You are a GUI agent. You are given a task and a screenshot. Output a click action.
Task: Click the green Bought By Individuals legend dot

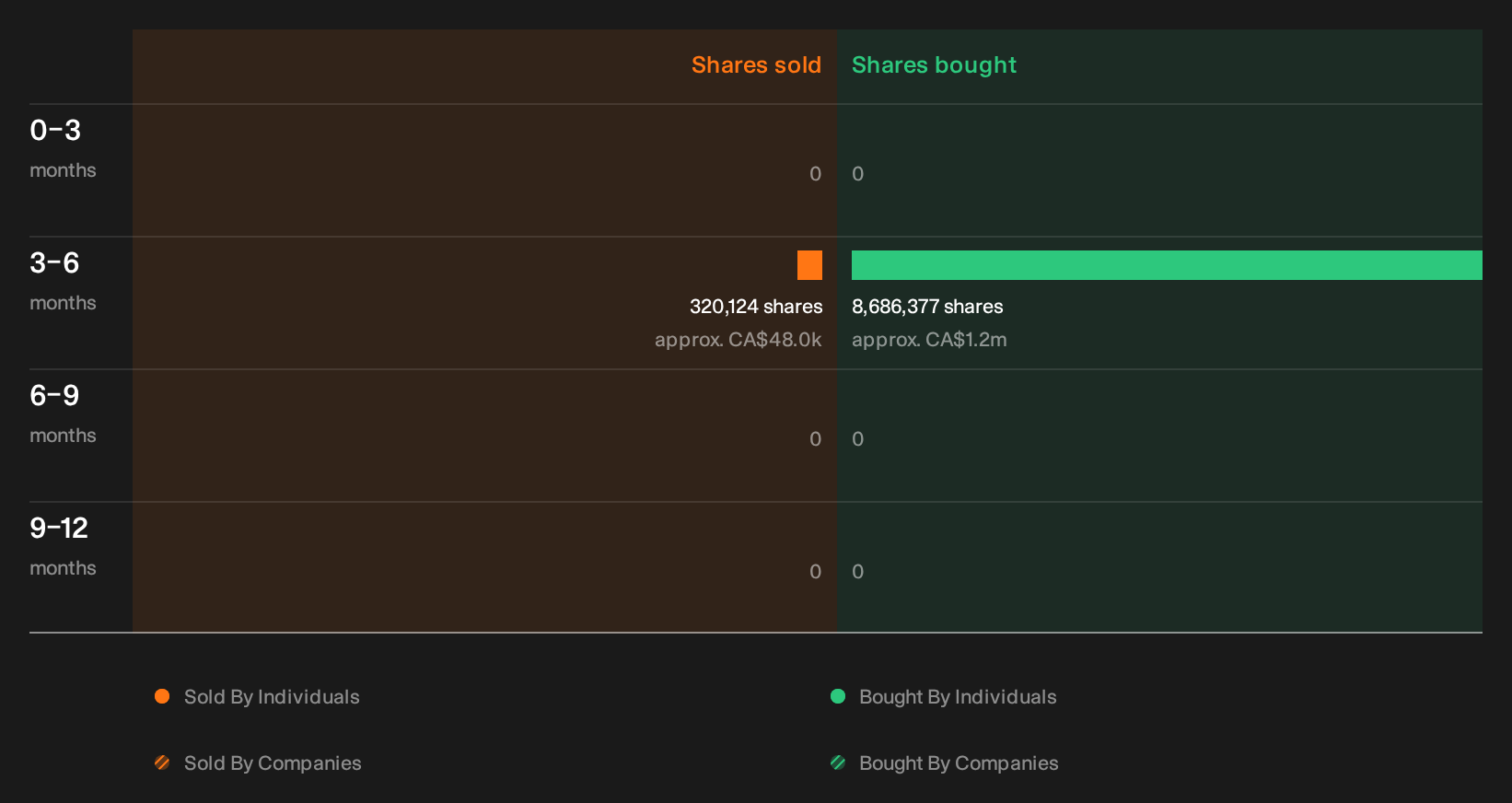(838, 696)
